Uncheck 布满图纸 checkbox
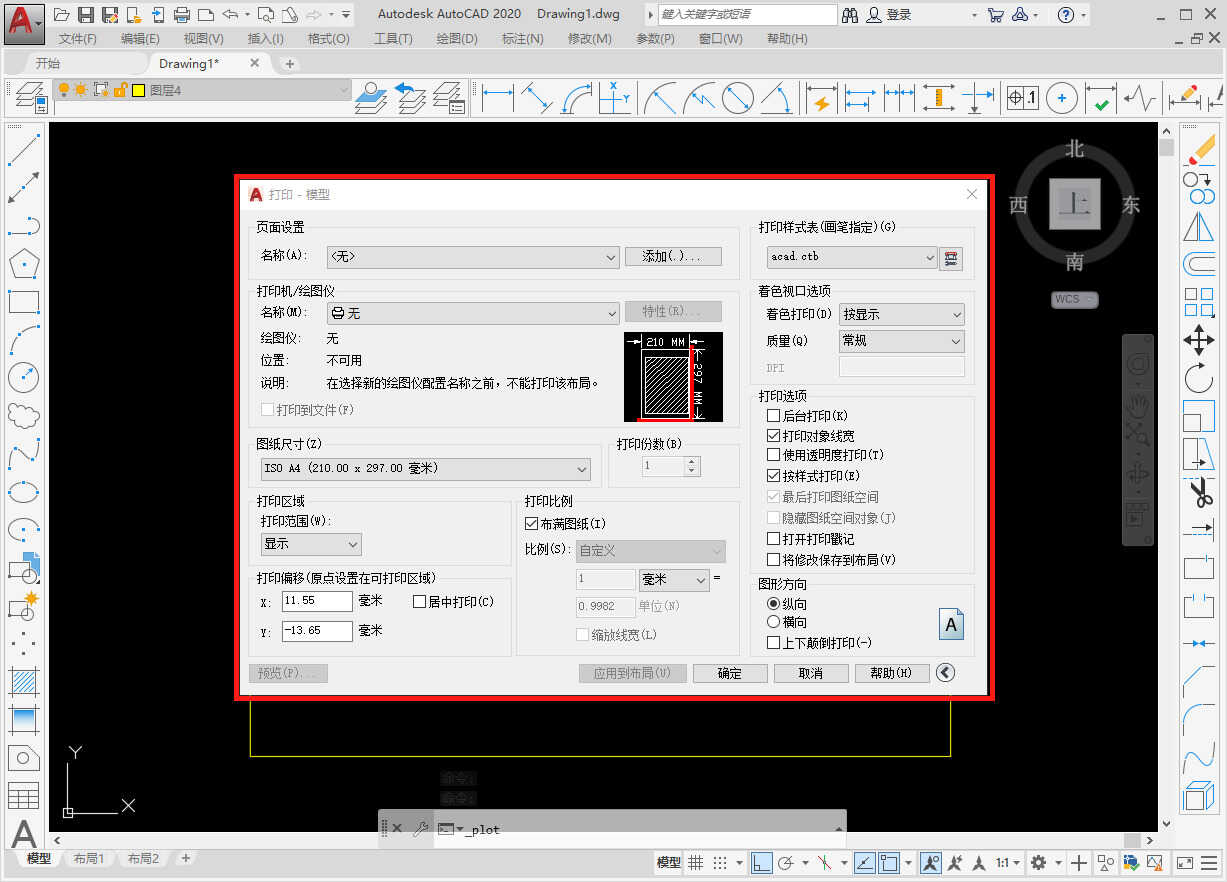The image size is (1227, 882). click(x=532, y=524)
